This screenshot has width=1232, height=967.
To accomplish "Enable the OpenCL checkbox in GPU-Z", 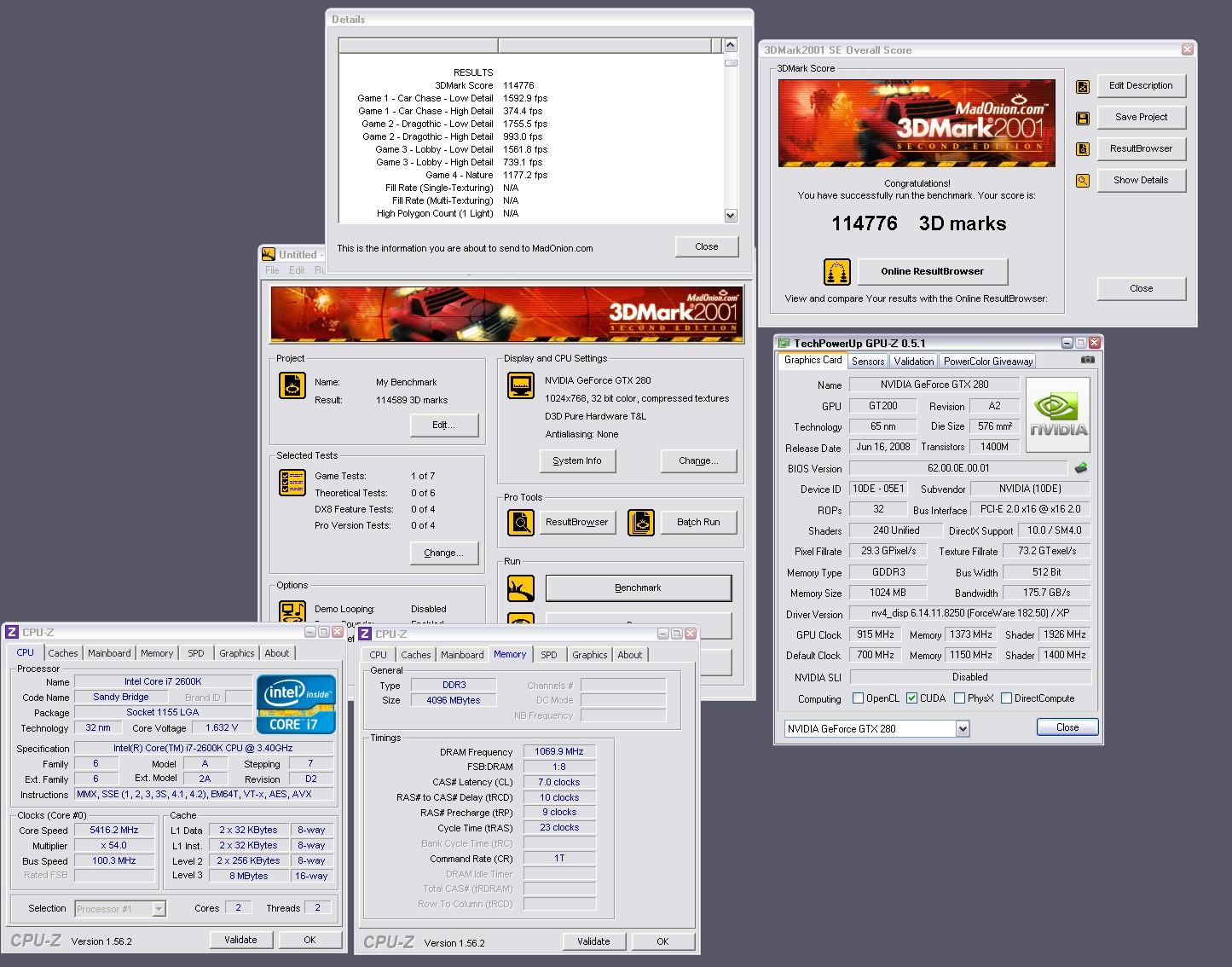I will point(859,698).
